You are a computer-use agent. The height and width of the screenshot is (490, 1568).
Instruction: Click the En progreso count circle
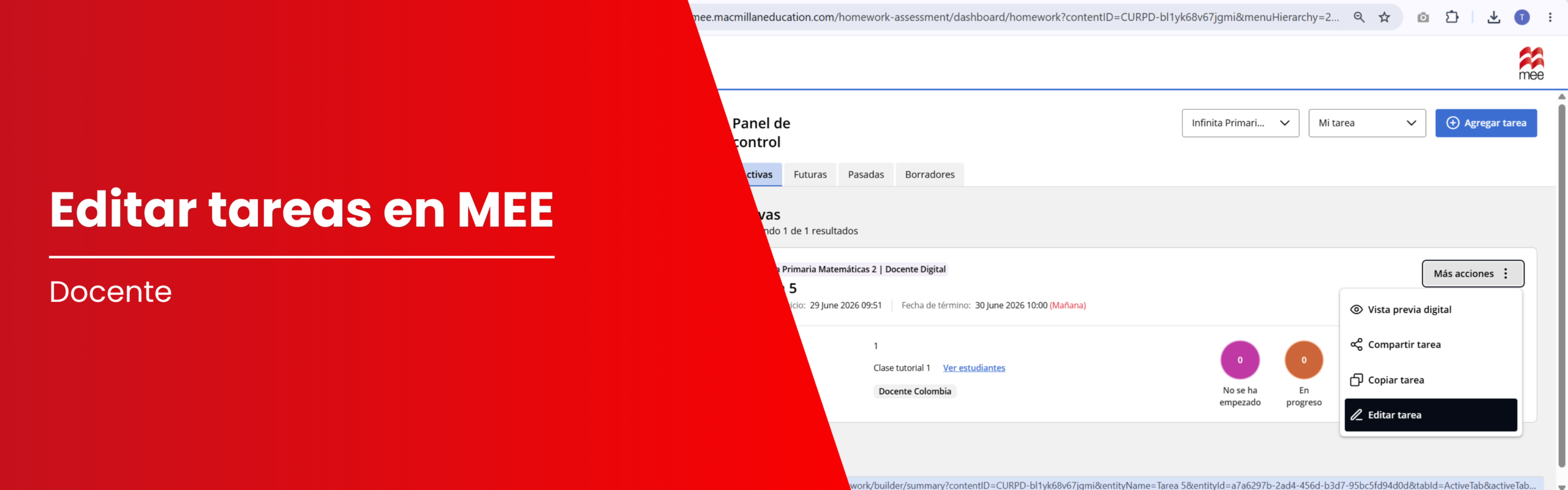[1304, 360]
